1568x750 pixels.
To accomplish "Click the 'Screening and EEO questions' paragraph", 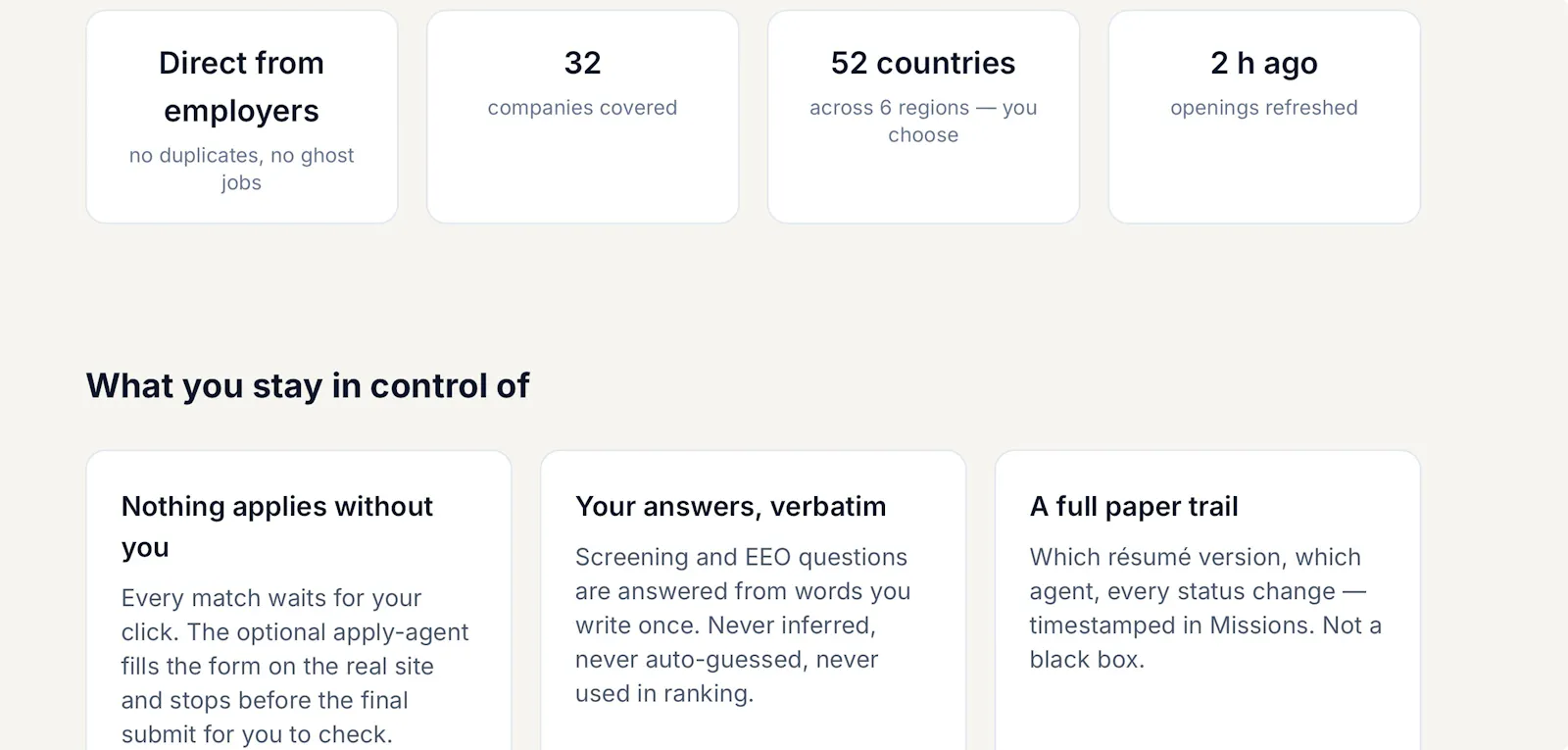I will tap(743, 625).
